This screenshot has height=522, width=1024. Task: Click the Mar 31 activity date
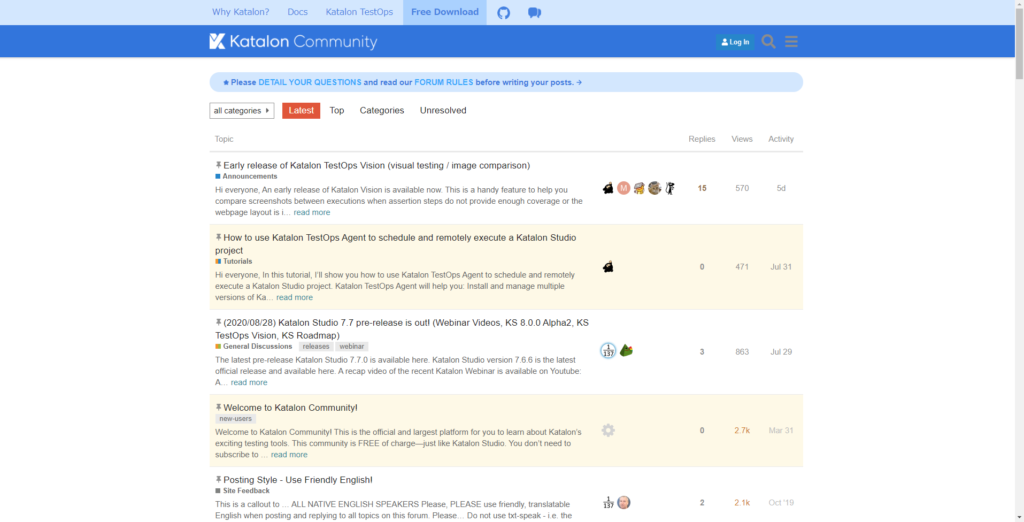[781, 431]
